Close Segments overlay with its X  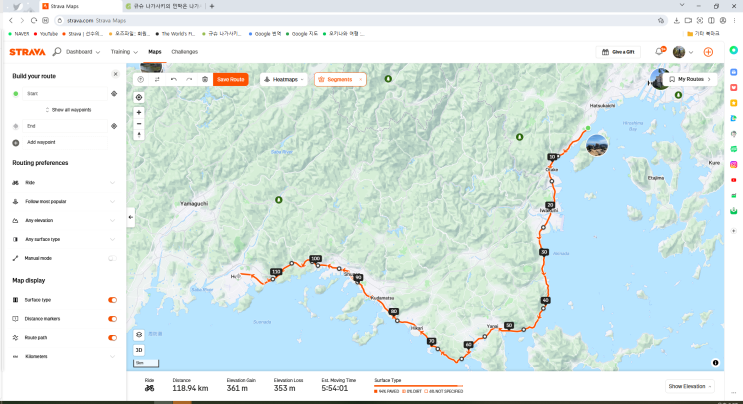[x=361, y=80]
